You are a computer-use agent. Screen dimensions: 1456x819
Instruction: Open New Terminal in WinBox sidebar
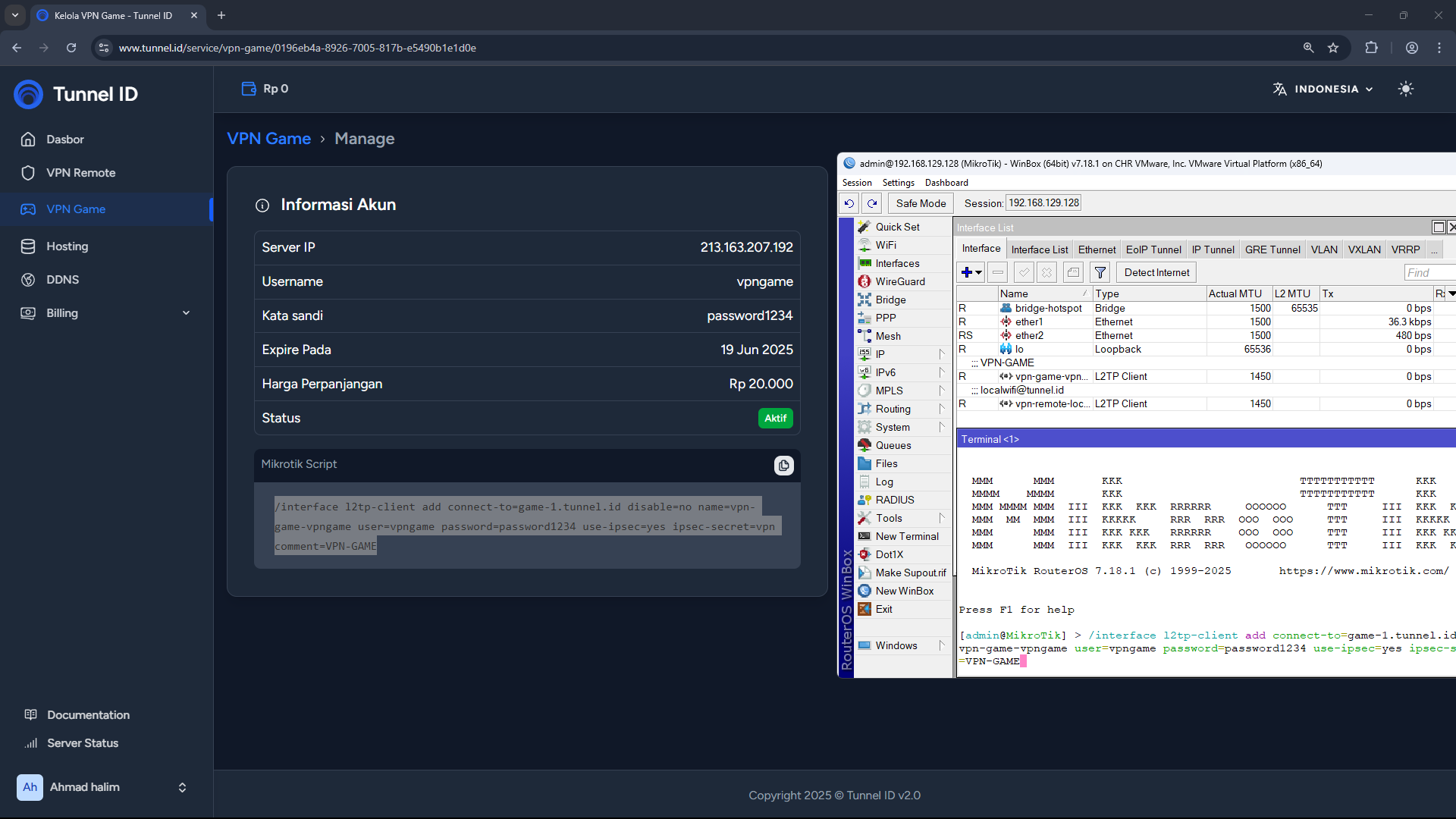906,536
